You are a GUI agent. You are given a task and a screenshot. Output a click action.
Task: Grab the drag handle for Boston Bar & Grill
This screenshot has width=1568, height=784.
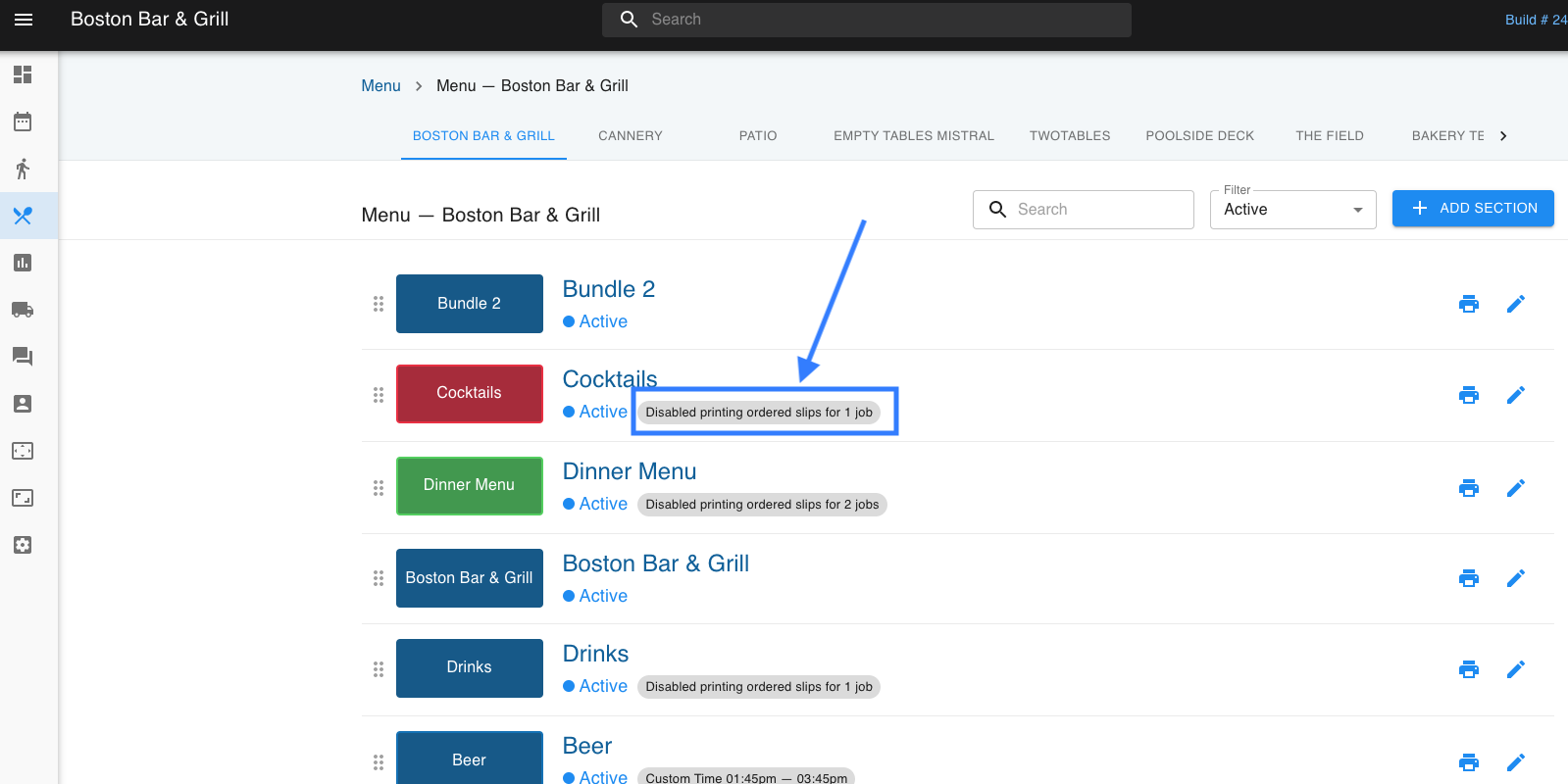click(379, 578)
